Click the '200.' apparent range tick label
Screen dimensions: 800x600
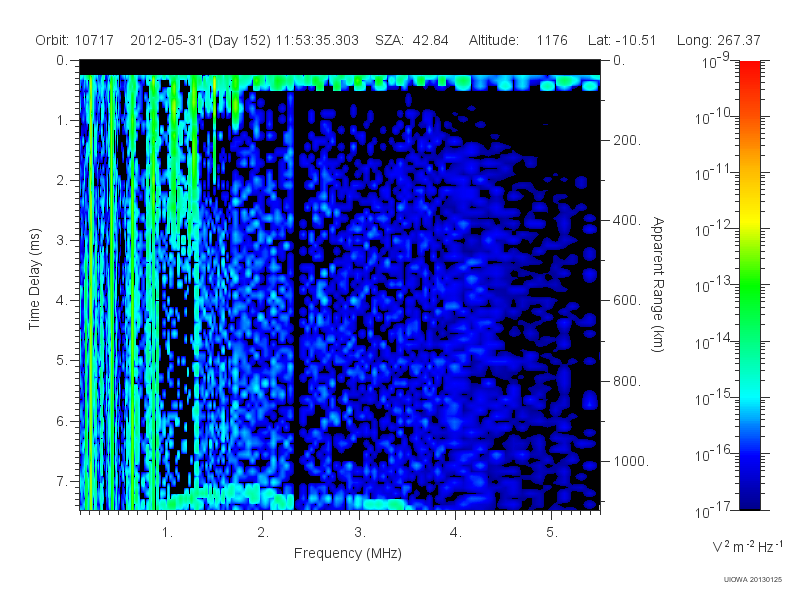pos(627,140)
